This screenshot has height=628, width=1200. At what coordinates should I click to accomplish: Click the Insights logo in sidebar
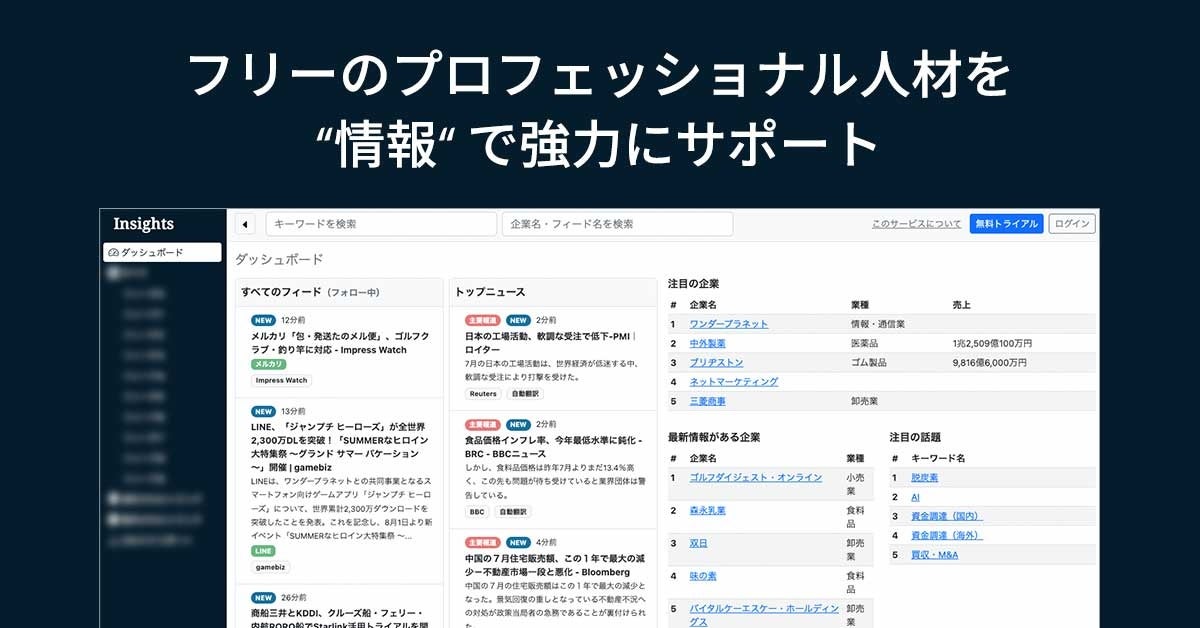coord(143,224)
